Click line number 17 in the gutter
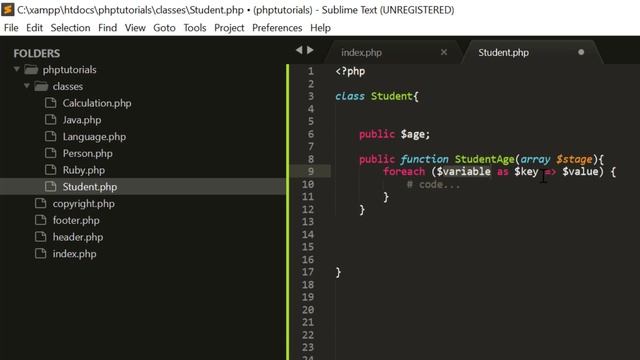The image size is (640, 360). (308, 272)
